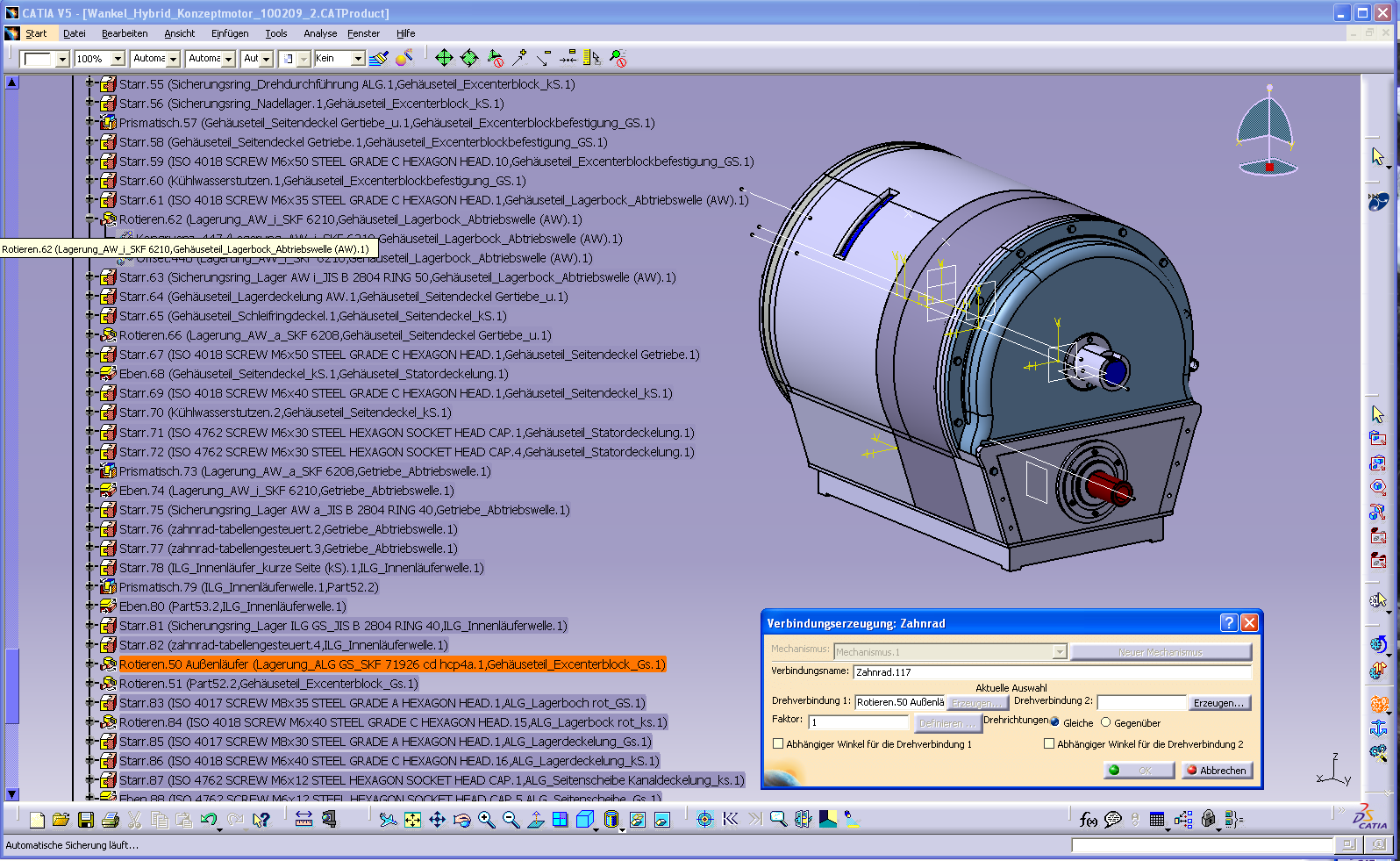Open the isometric view cube icon
The image size is (1400, 861).
click(x=585, y=820)
